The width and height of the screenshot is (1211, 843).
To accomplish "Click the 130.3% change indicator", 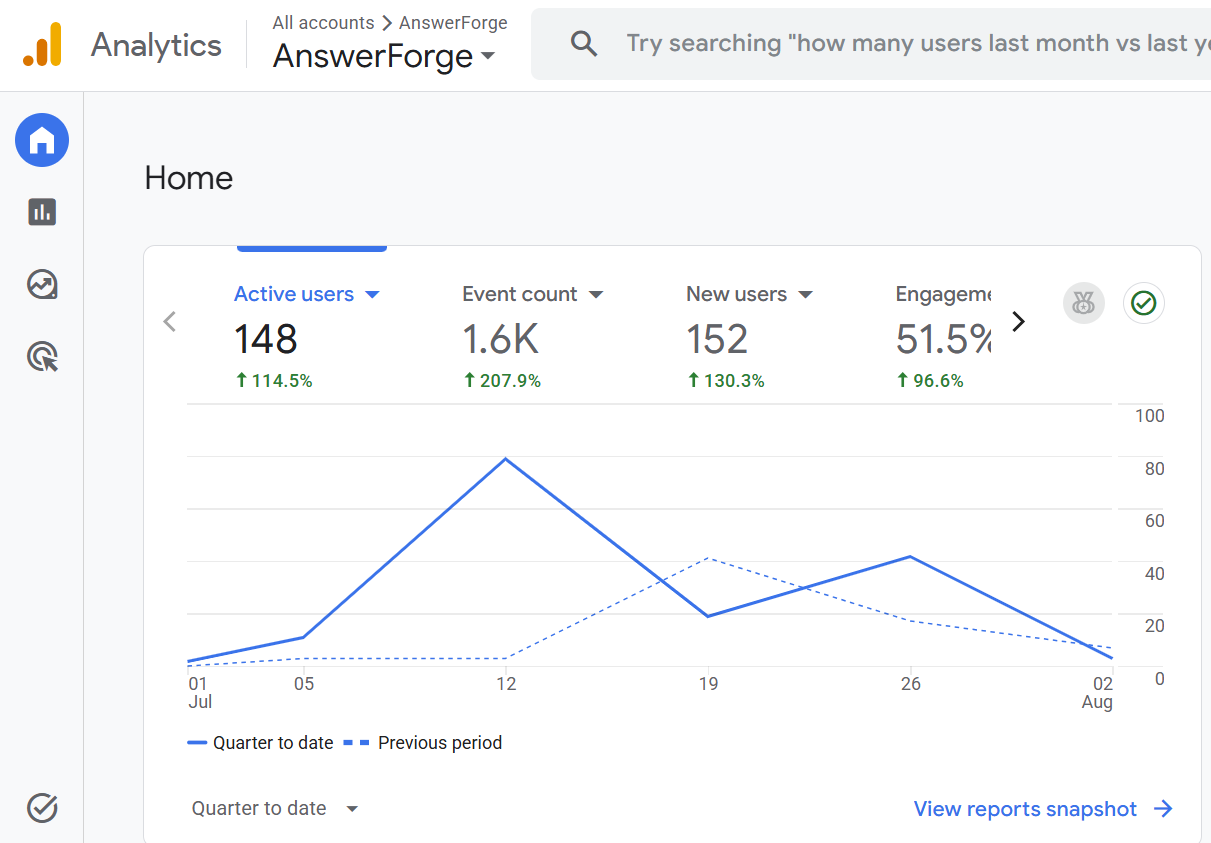I will (726, 380).
